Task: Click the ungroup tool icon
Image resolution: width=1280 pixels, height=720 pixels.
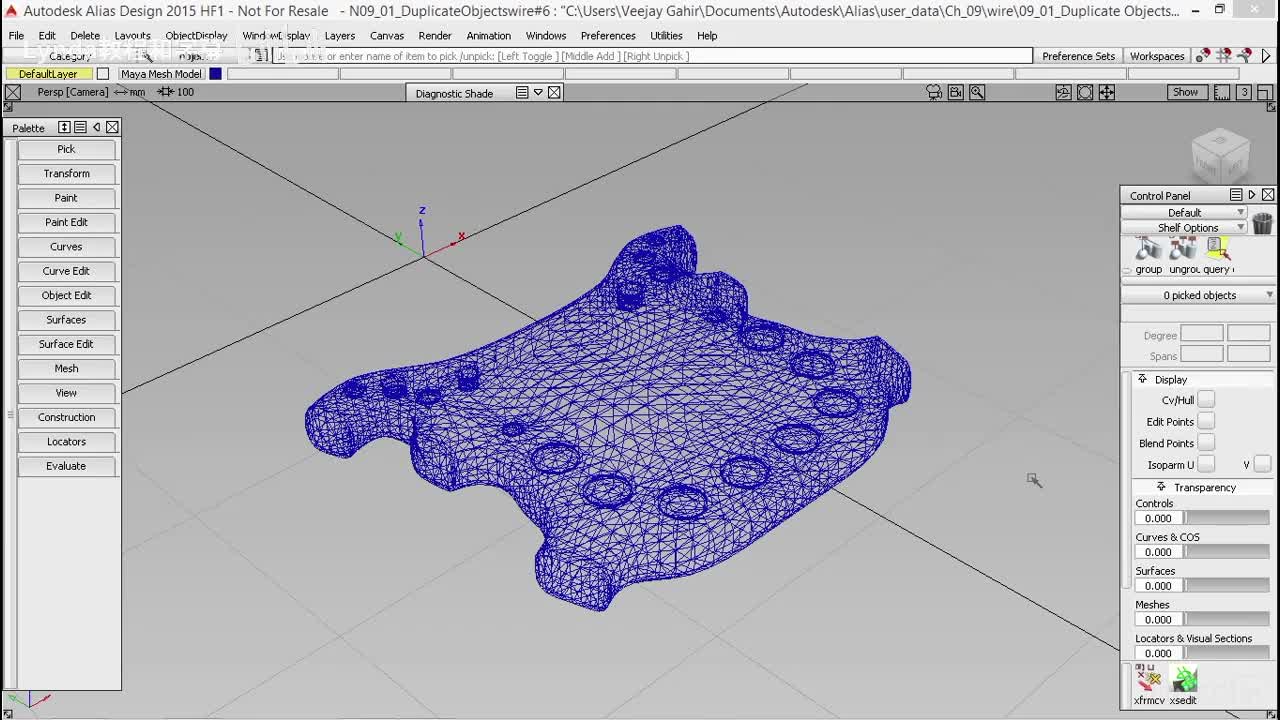Action: [x=1183, y=249]
